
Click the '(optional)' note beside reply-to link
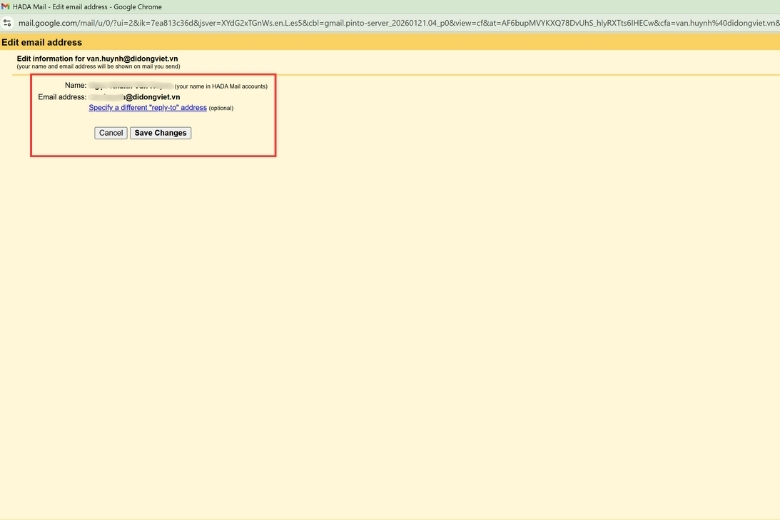click(221, 108)
